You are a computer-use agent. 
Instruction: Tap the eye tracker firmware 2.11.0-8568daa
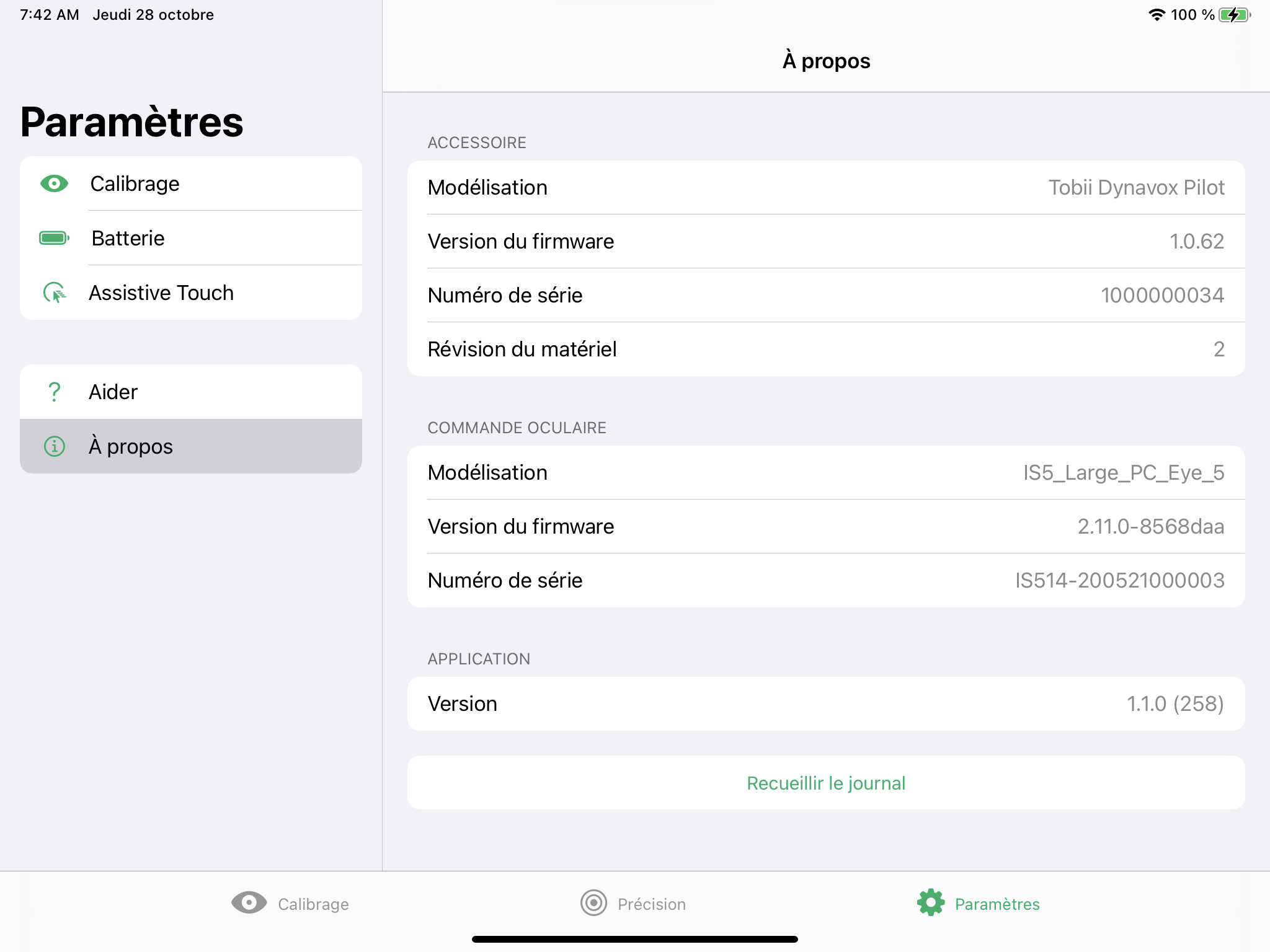coord(1150,527)
